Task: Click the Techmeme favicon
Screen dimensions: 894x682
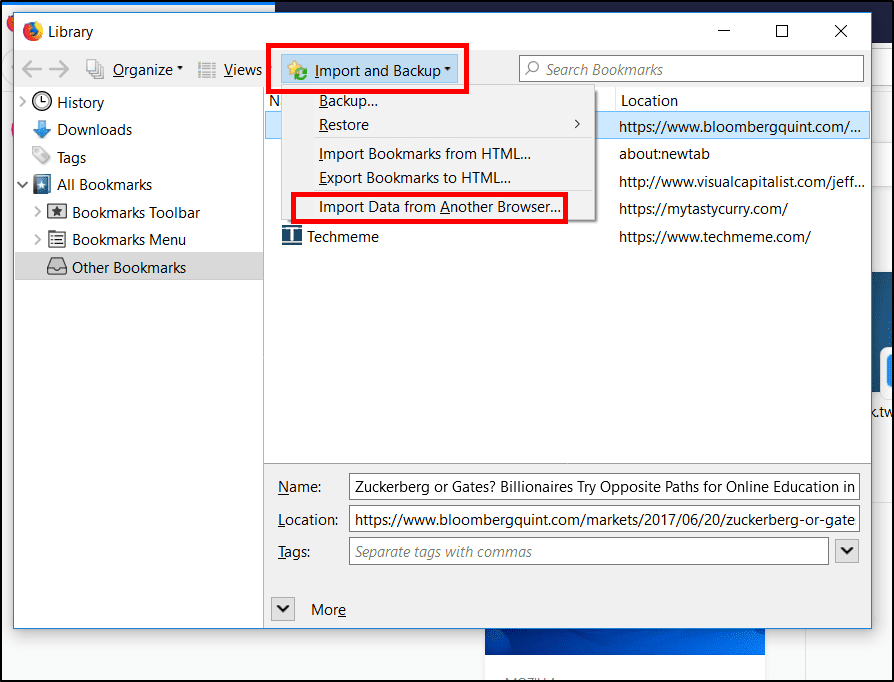Action: tap(291, 236)
